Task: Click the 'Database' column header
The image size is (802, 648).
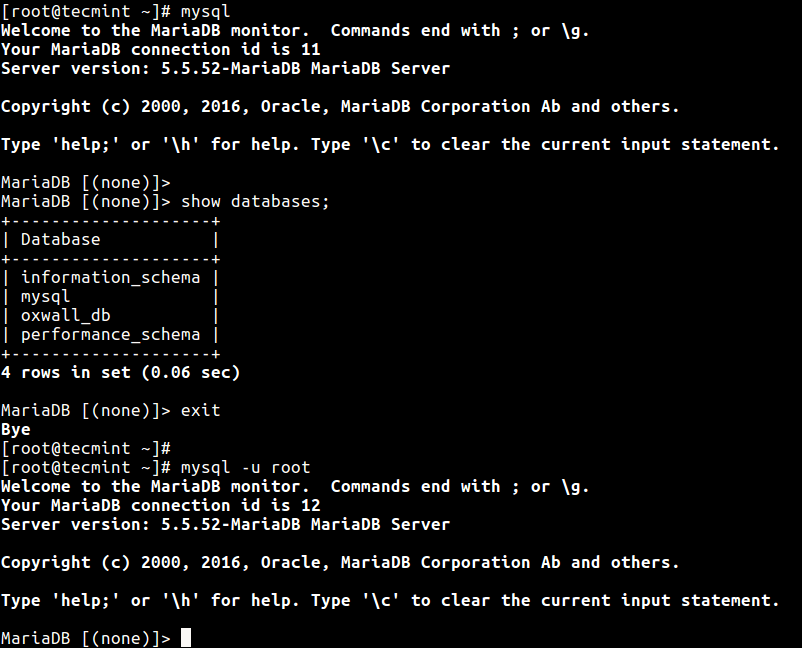Action: [61, 239]
